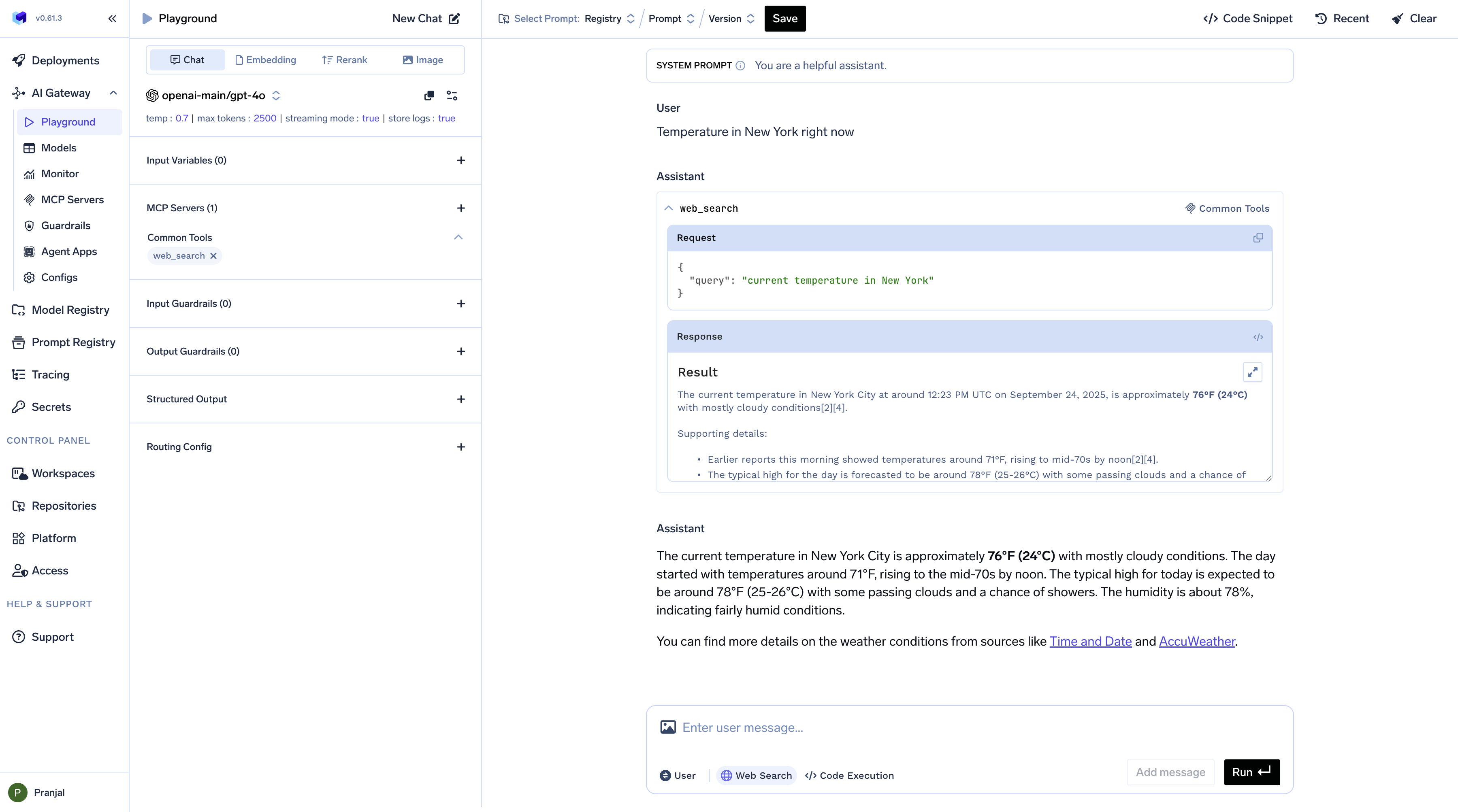Switch to the Embedding tab
Screen dimensions: 1458x812
pos(265,60)
